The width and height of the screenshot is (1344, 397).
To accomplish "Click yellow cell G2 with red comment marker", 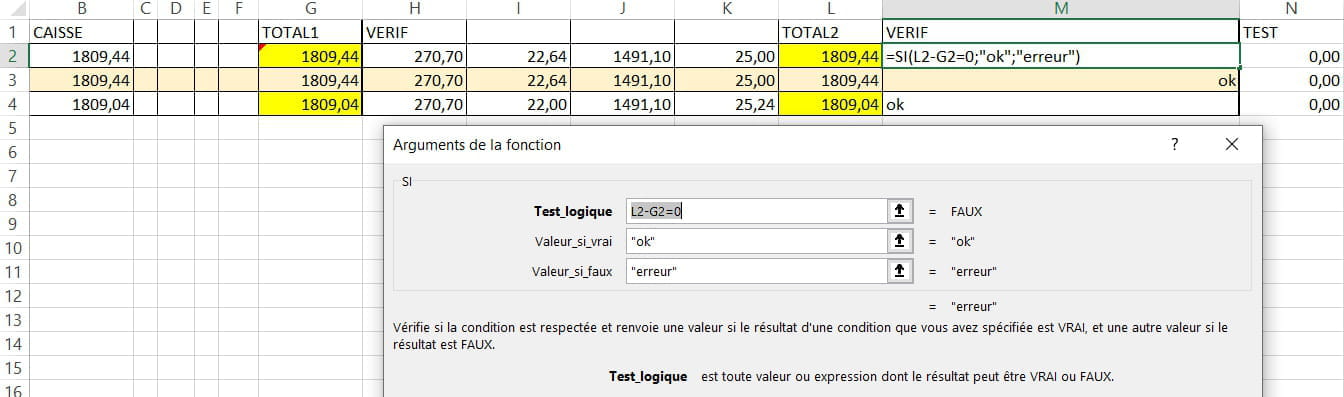I will point(310,56).
